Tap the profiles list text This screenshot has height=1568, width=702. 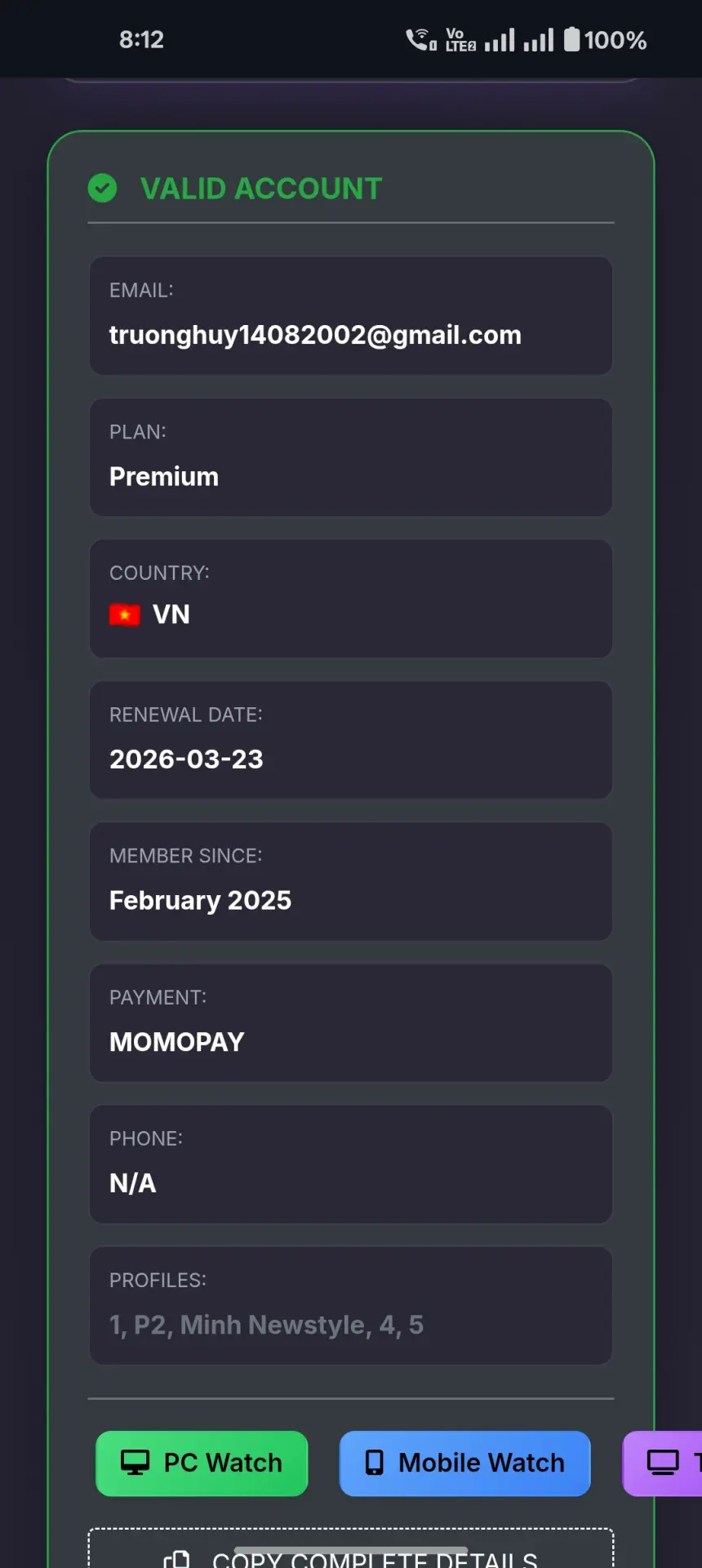click(x=266, y=1325)
